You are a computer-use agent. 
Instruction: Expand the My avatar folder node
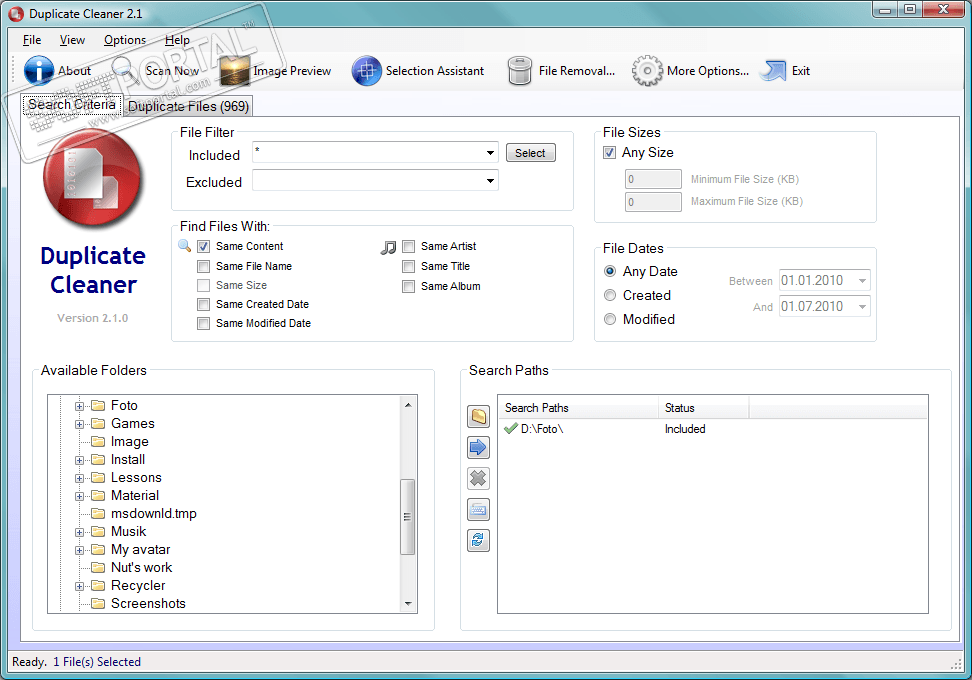[79, 550]
